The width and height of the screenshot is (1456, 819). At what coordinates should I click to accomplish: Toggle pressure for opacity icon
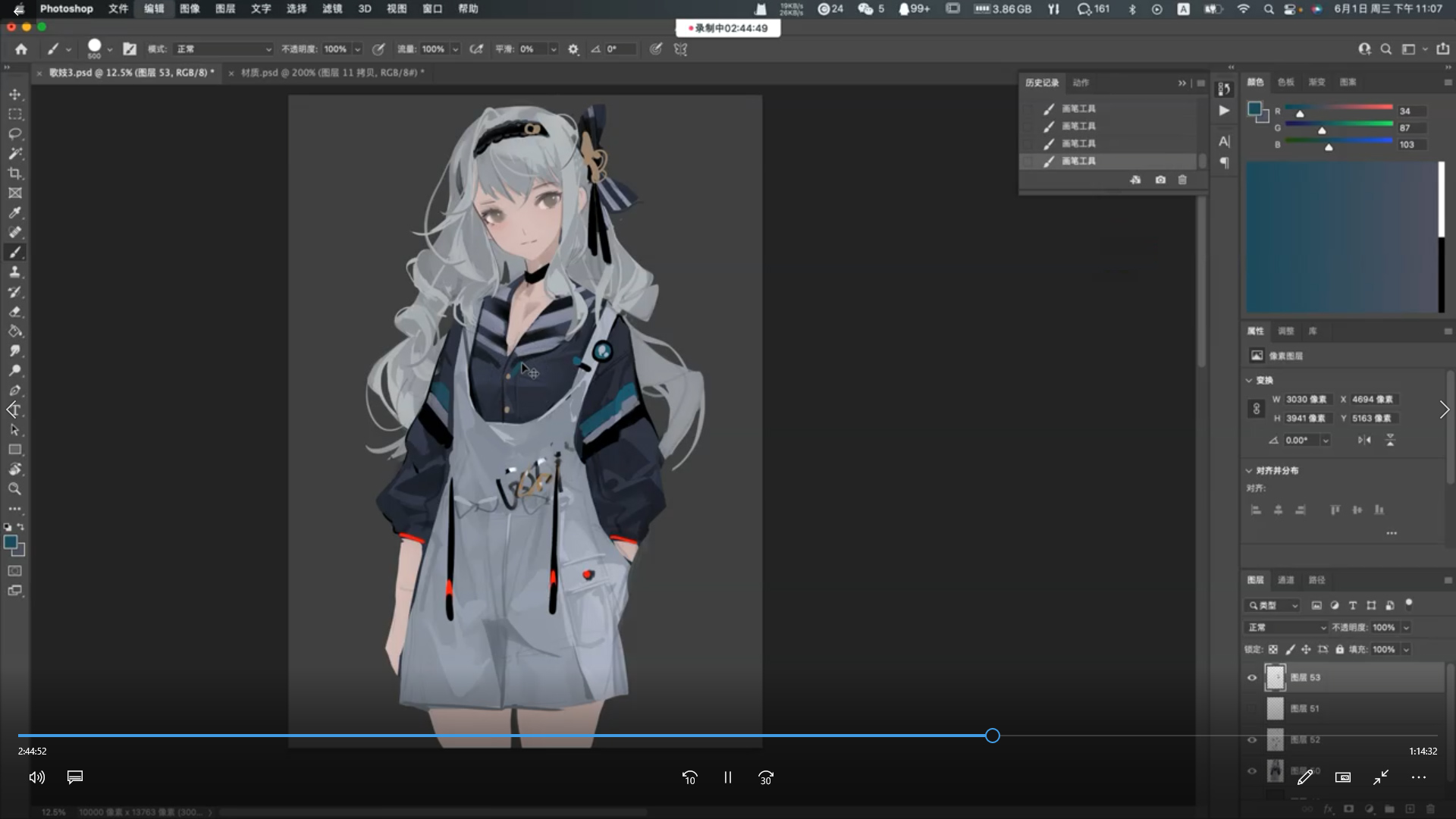point(378,49)
